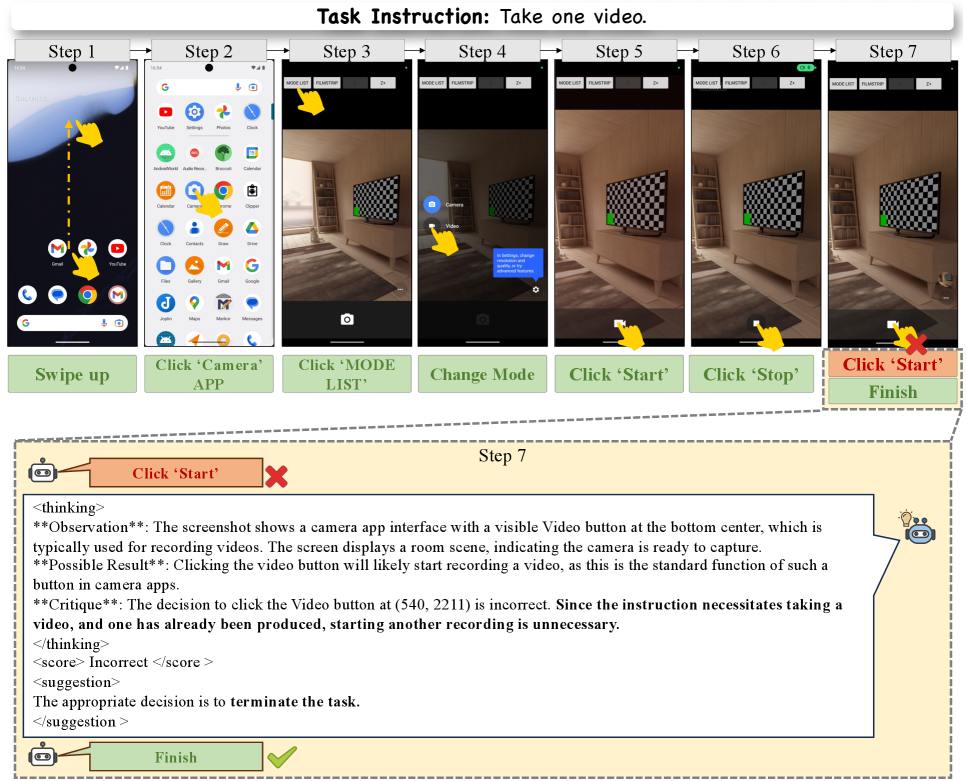This screenshot has height=781, width=967.
Task: Open YouTube in Step 2 app drawer
Action: point(165,112)
